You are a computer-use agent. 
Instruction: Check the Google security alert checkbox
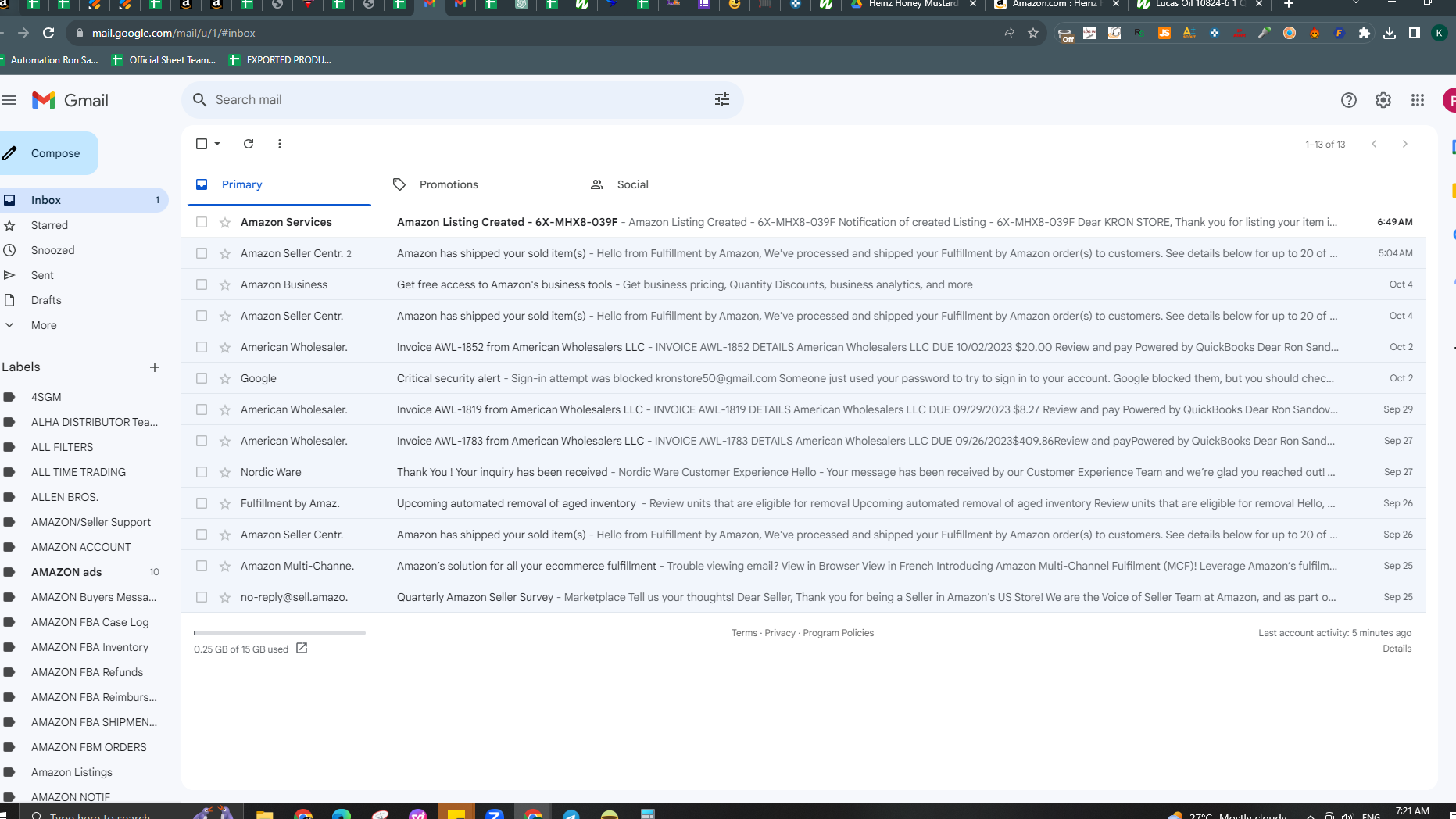(202, 378)
